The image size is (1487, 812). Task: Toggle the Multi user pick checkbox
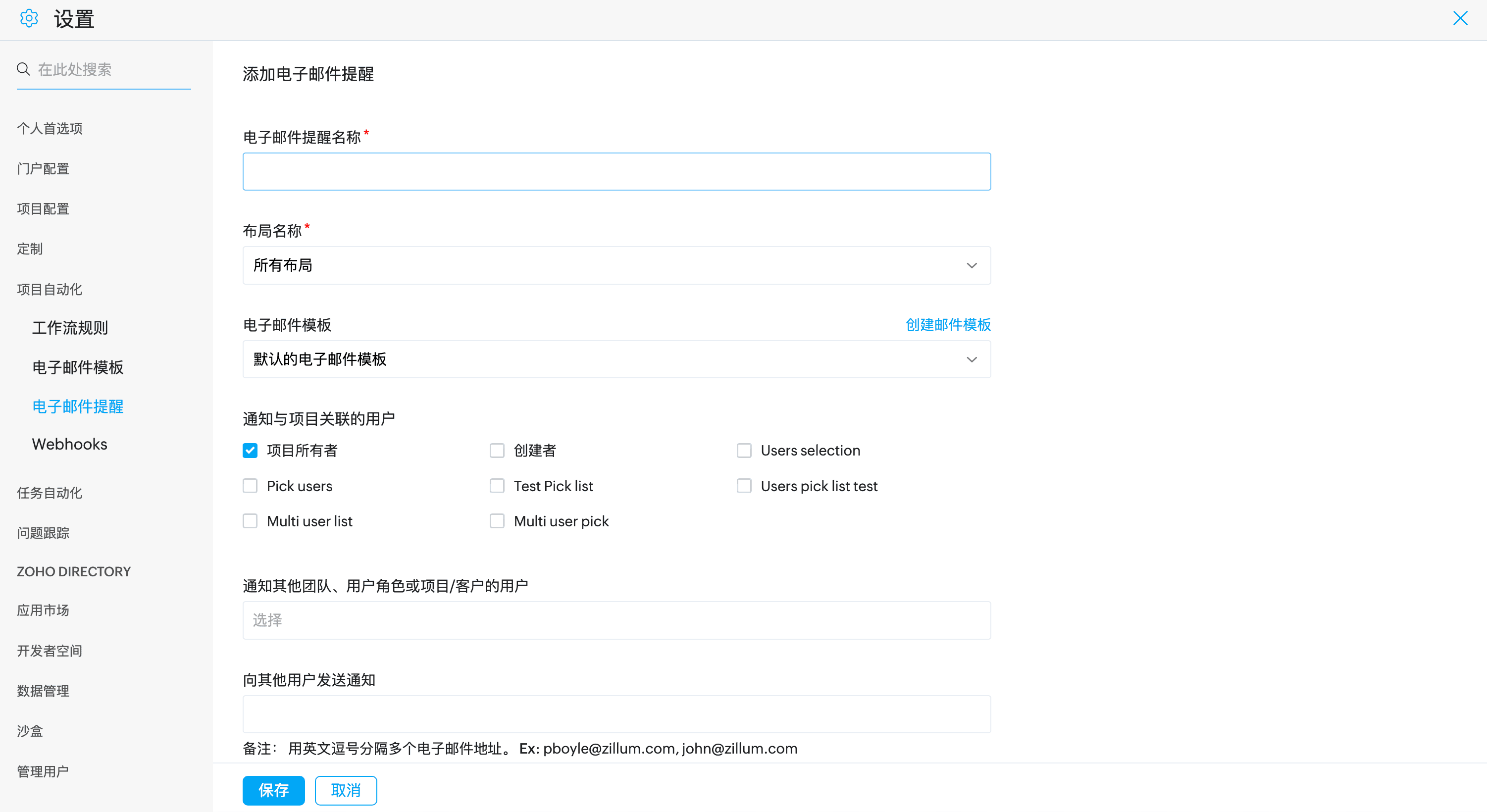tap(497, 521)
